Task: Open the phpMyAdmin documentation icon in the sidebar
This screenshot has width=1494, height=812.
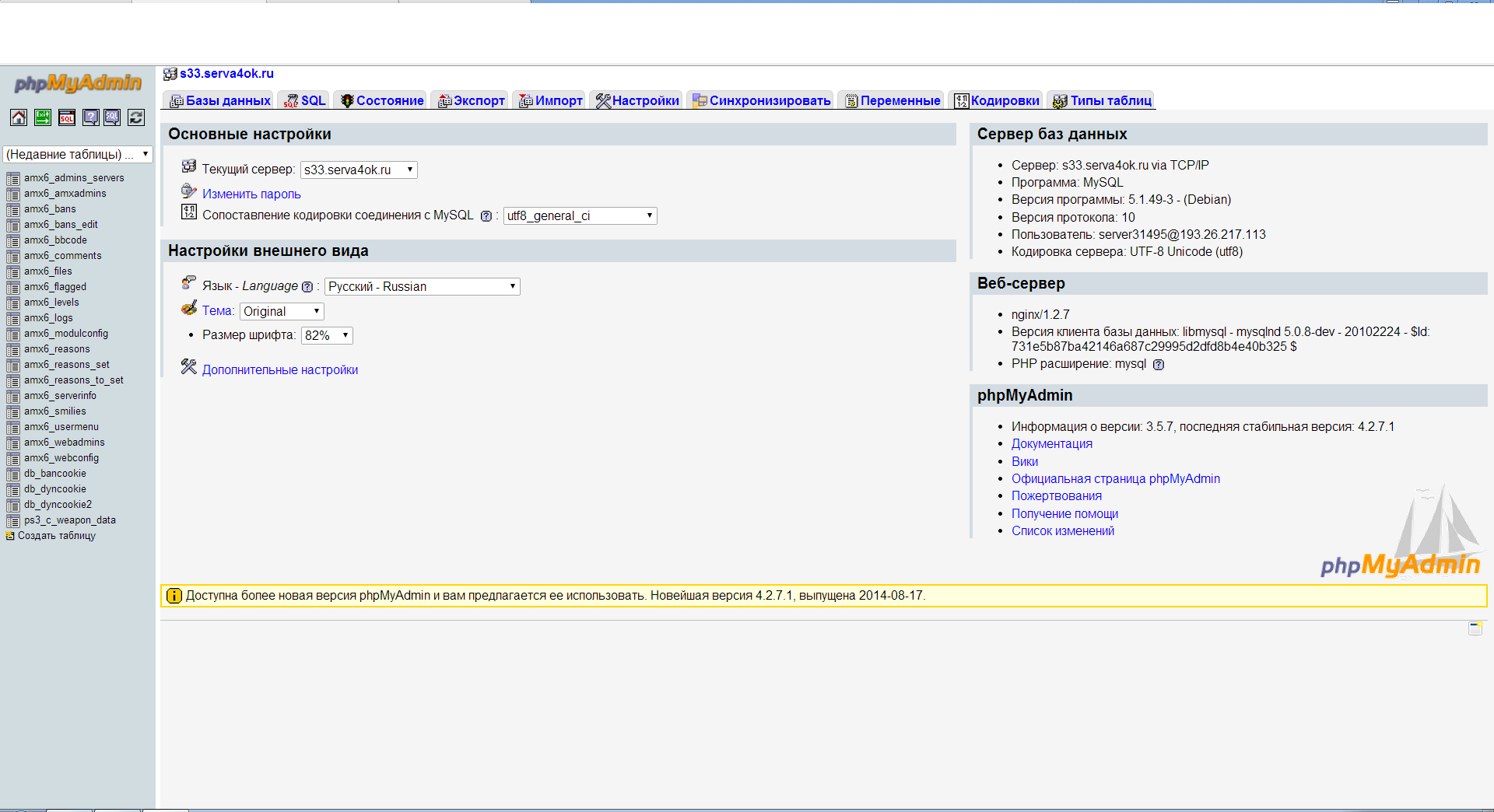Action: click(x=91, y=117)
